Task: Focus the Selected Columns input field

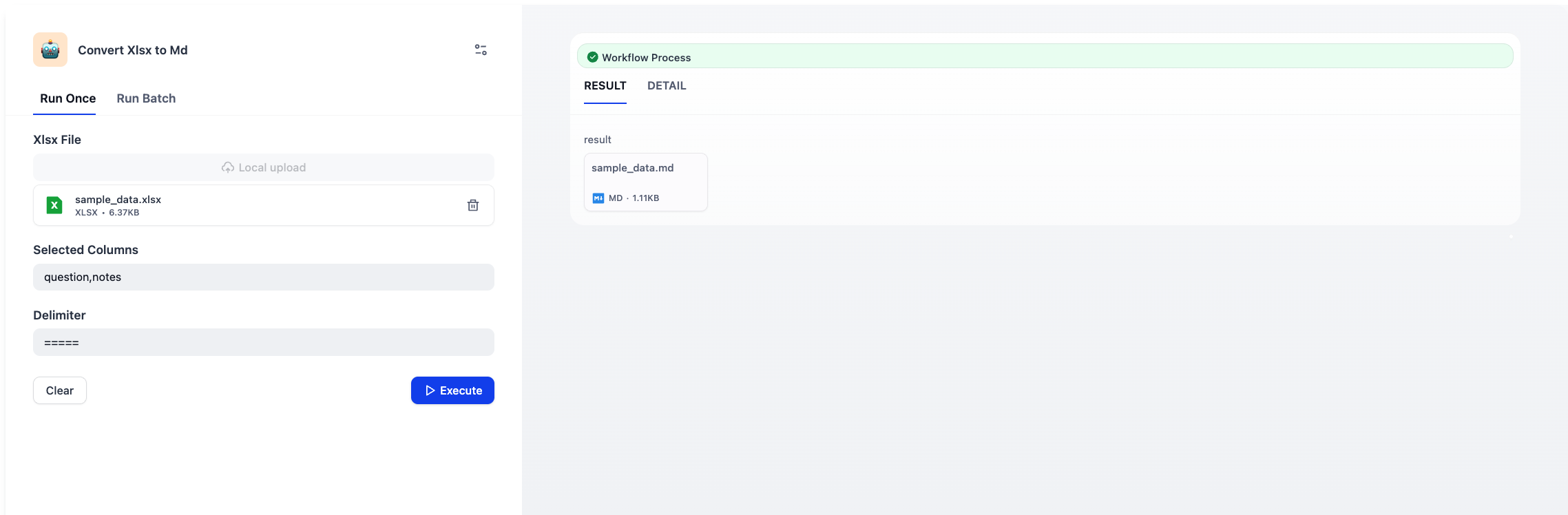Action: click(263, 277)
